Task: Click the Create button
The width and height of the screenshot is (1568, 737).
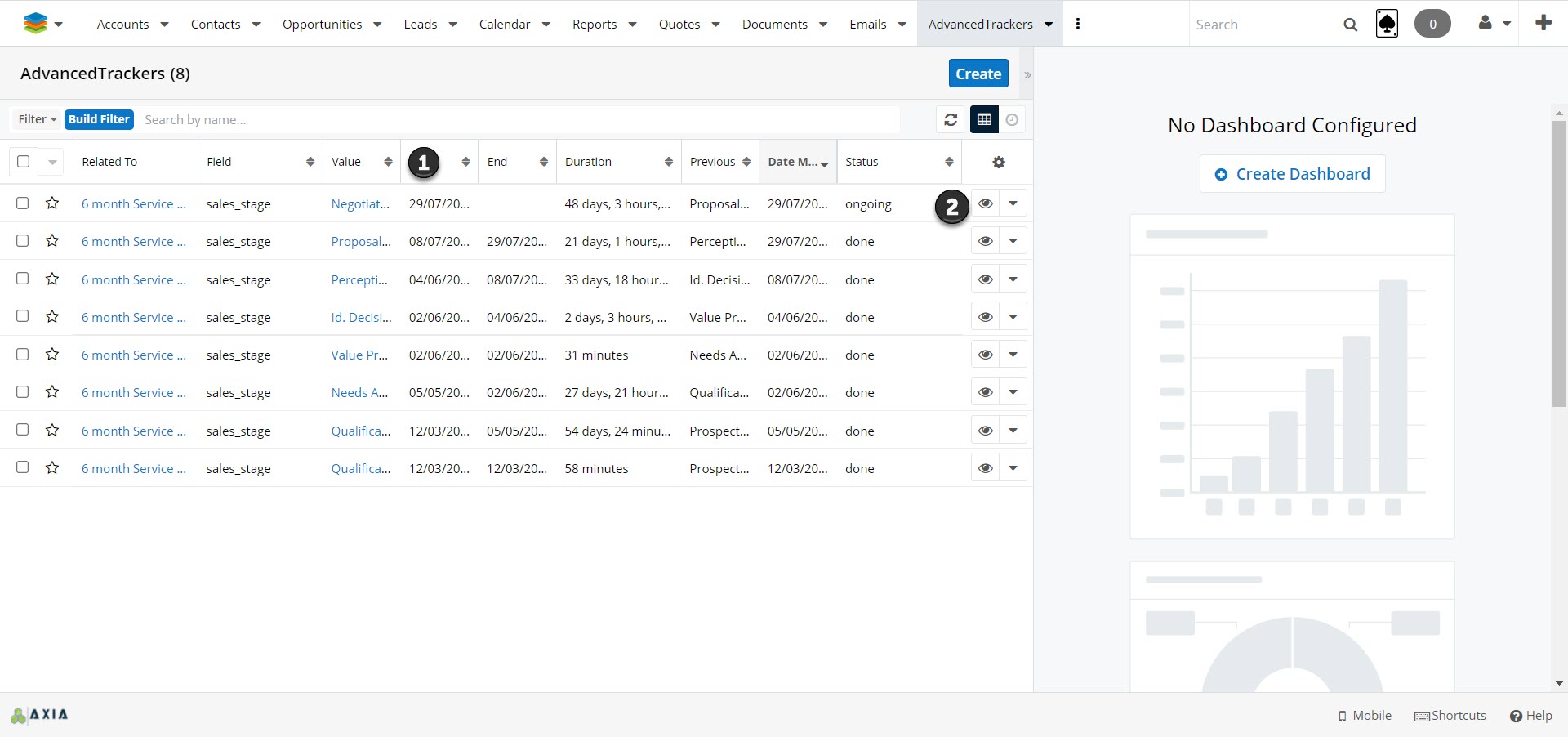Action: tap(978, 74)
